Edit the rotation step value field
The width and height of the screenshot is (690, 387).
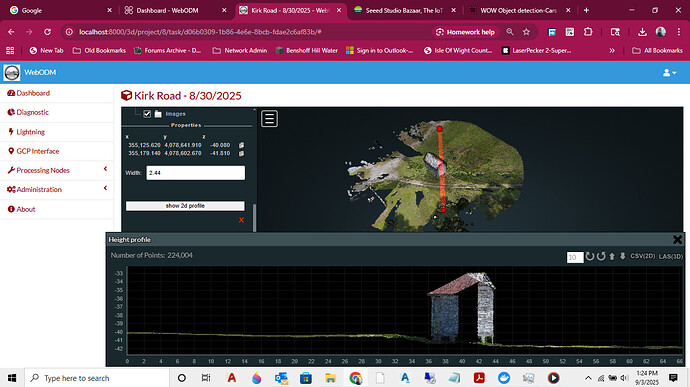(575, 257)
